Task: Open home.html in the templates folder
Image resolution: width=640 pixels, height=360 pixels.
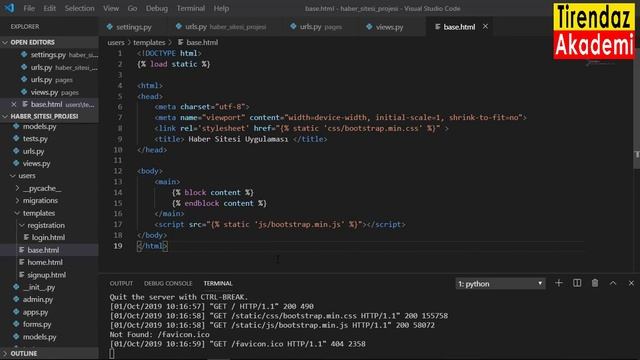Action: coord(44,262)
